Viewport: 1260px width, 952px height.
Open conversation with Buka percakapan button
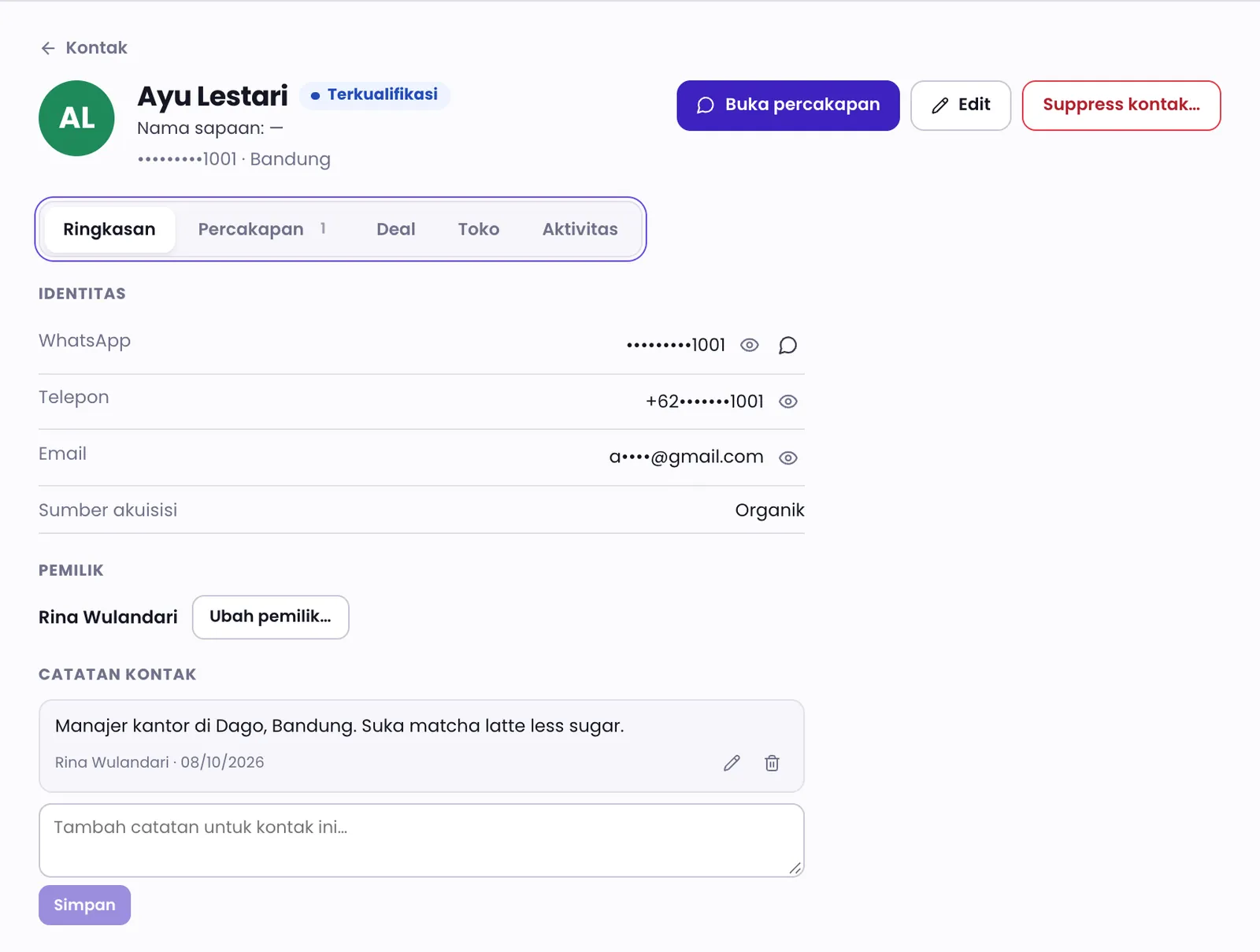coord(787,106)
